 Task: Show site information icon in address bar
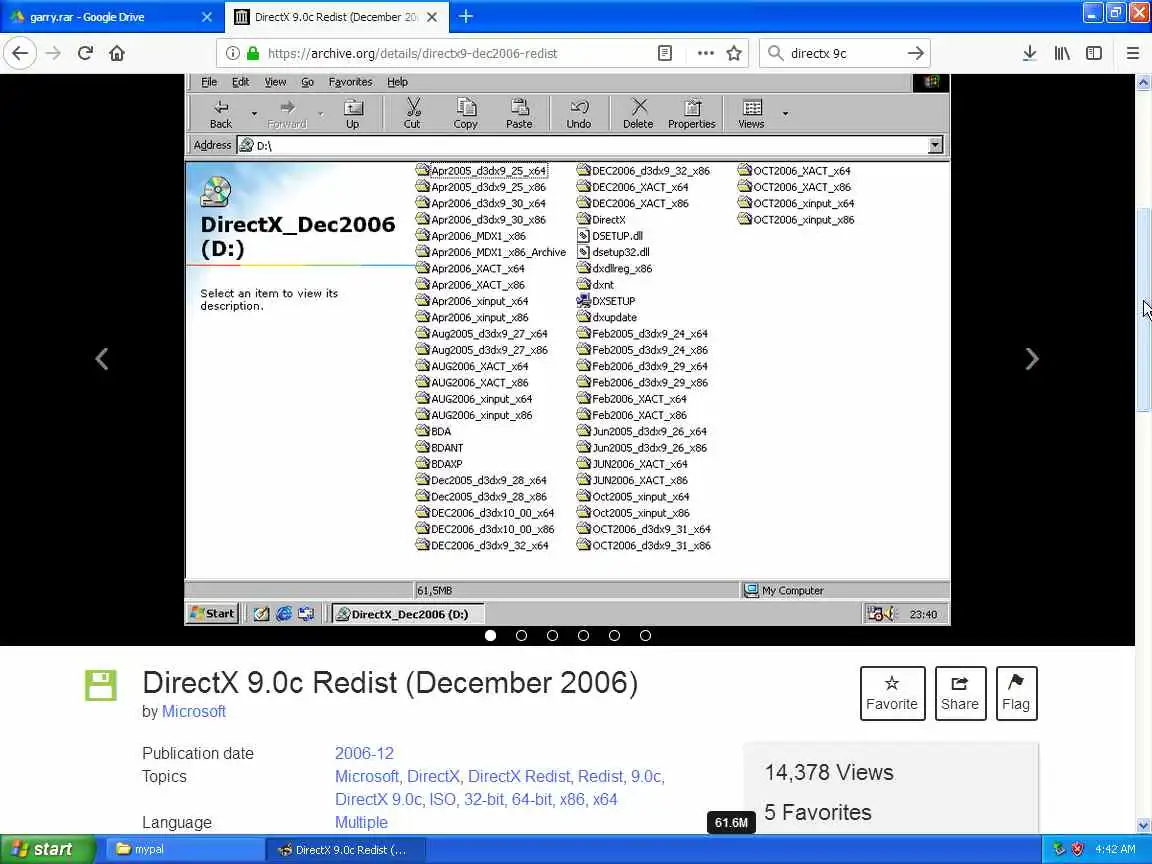[232, 53]
